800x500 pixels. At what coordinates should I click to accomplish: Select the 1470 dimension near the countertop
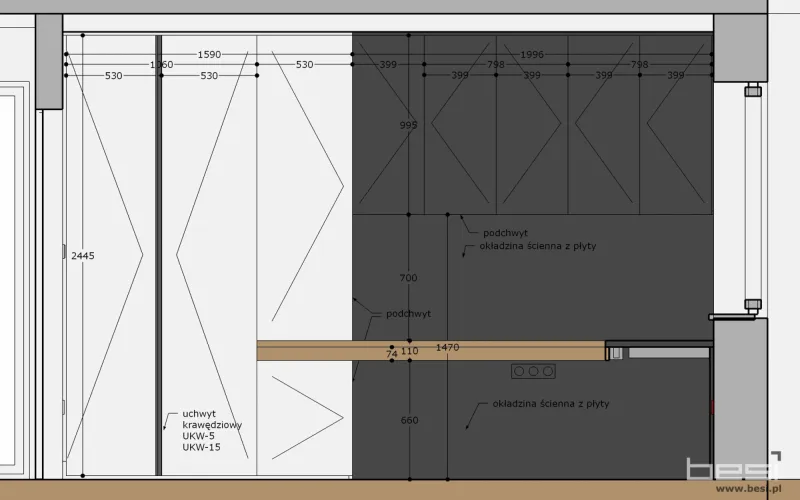click(x=447, y=347)
